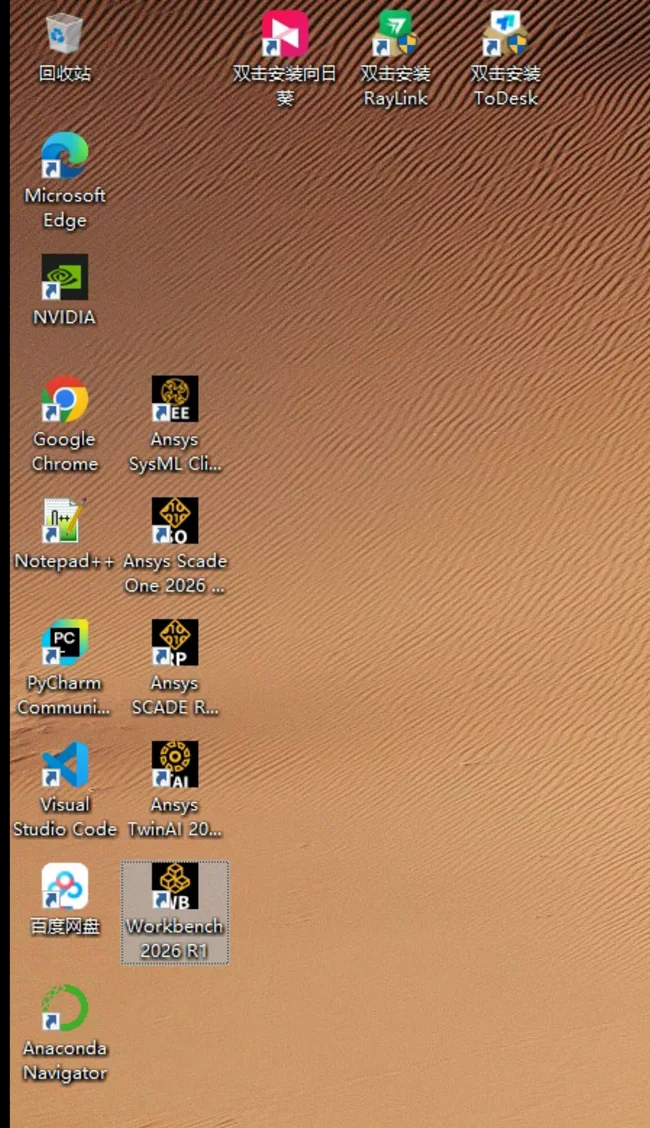Select the Workbench 2026 R1 icon
The width and height of the screenshot is (650, 1128).
click(175, 911)
